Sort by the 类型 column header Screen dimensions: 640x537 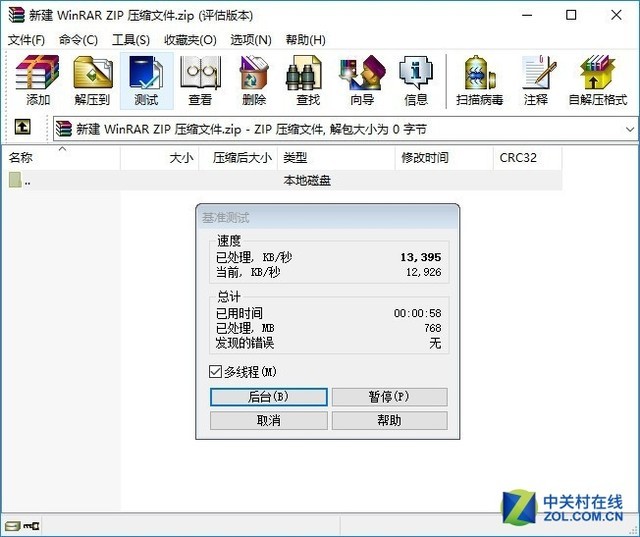tap(336, 158)
